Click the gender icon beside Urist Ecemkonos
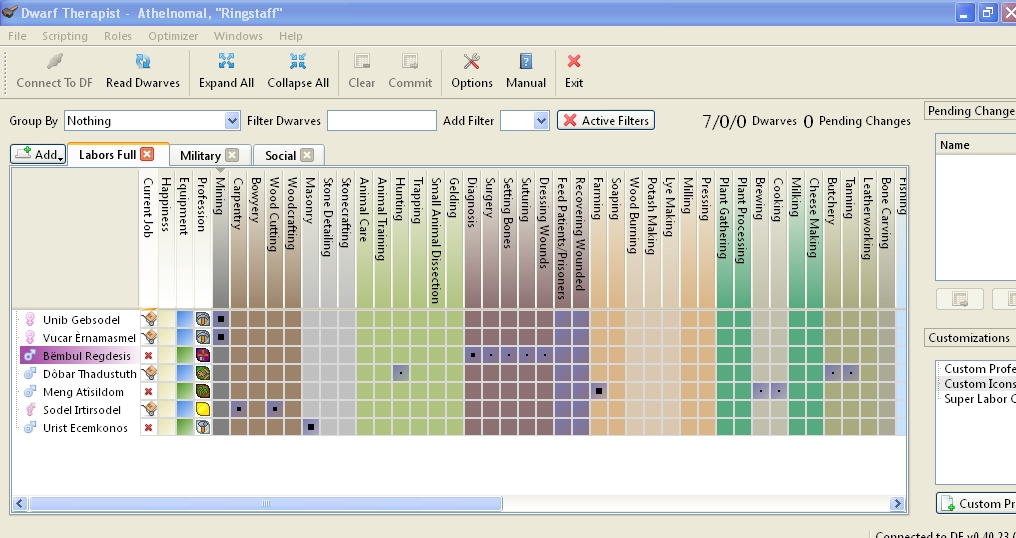This screenshot has height=538, width=1016. [x=29, y=428]
